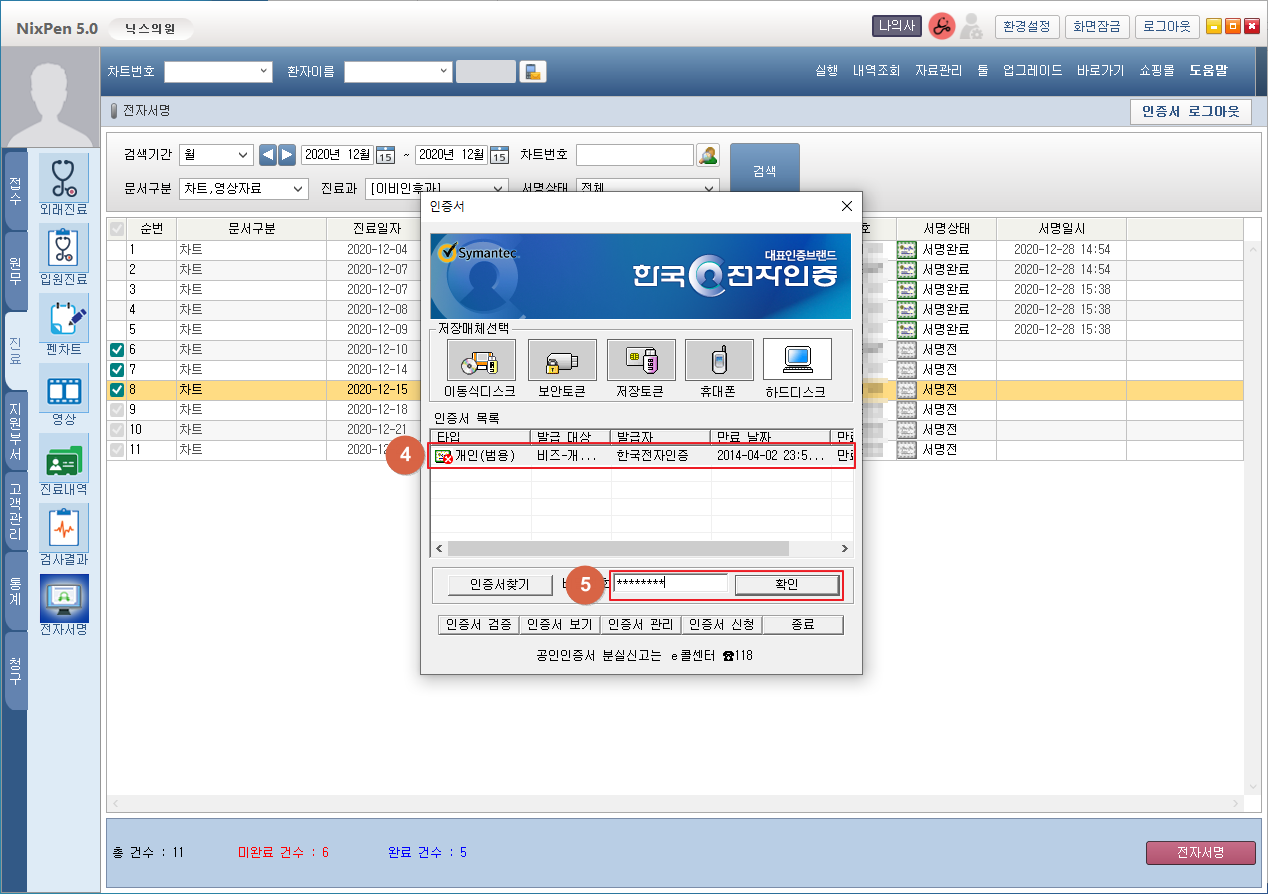Open the 영상 film icon

tap(64, 388)
